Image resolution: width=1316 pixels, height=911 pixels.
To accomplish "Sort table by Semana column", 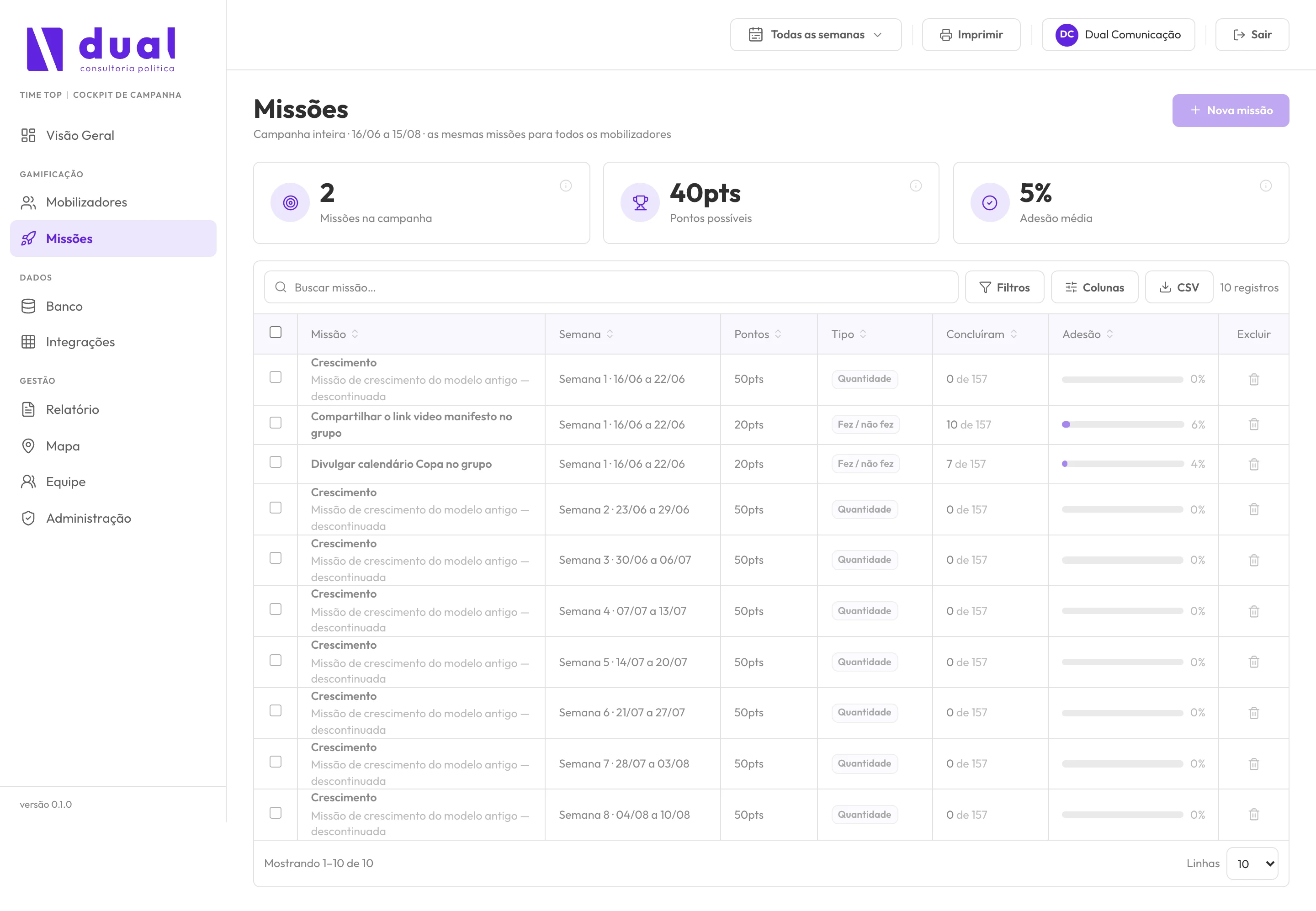I will pyautogui.click(x=586, y=334).
